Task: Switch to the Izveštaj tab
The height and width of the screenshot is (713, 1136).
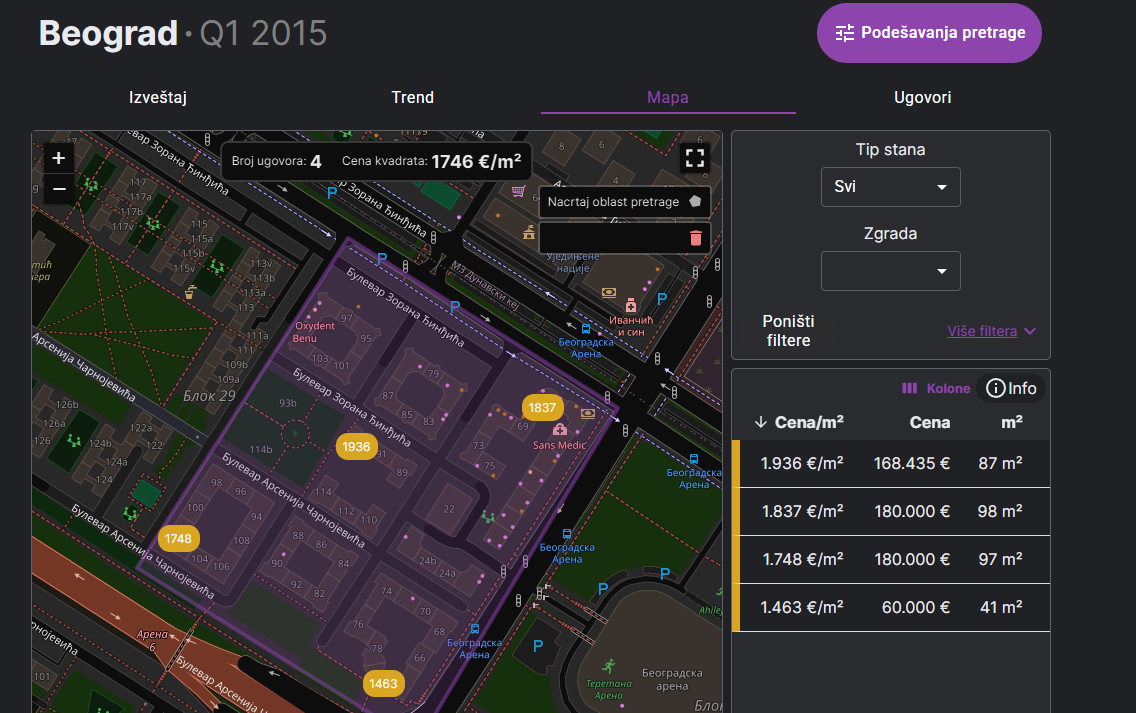Action: [158, 97]
